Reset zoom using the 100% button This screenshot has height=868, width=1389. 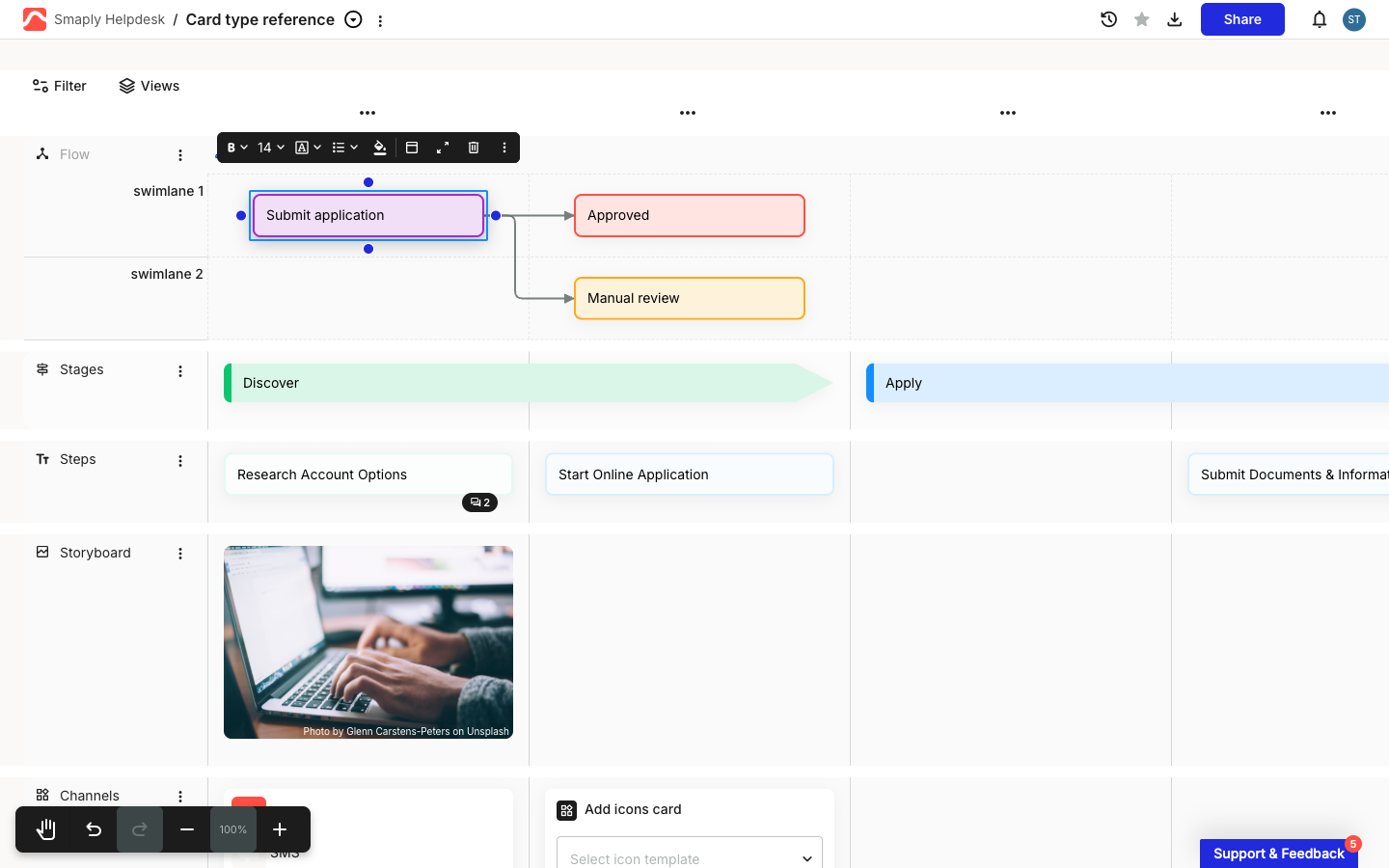click(233, 829)
